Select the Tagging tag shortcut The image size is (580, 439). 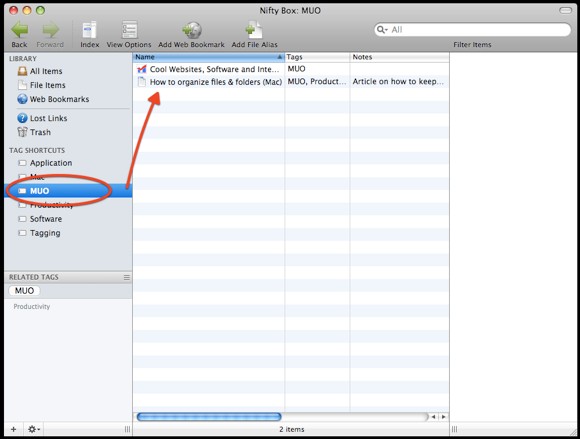click(45, 233)
